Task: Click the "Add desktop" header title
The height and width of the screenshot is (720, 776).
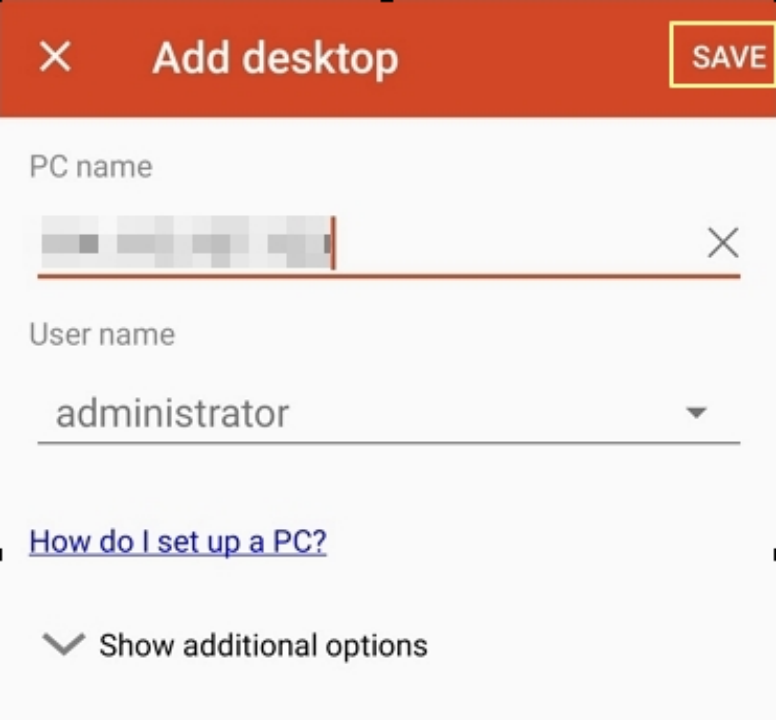Action: [x=275, y=58]
